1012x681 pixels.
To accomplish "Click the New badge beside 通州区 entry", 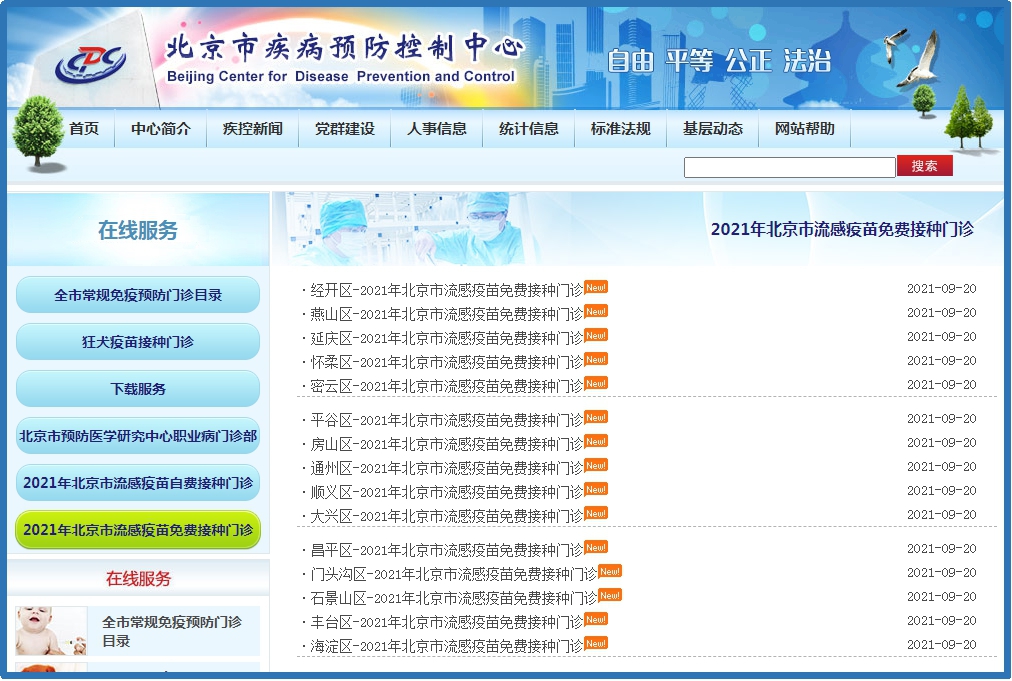I will [x=596, y=465].
